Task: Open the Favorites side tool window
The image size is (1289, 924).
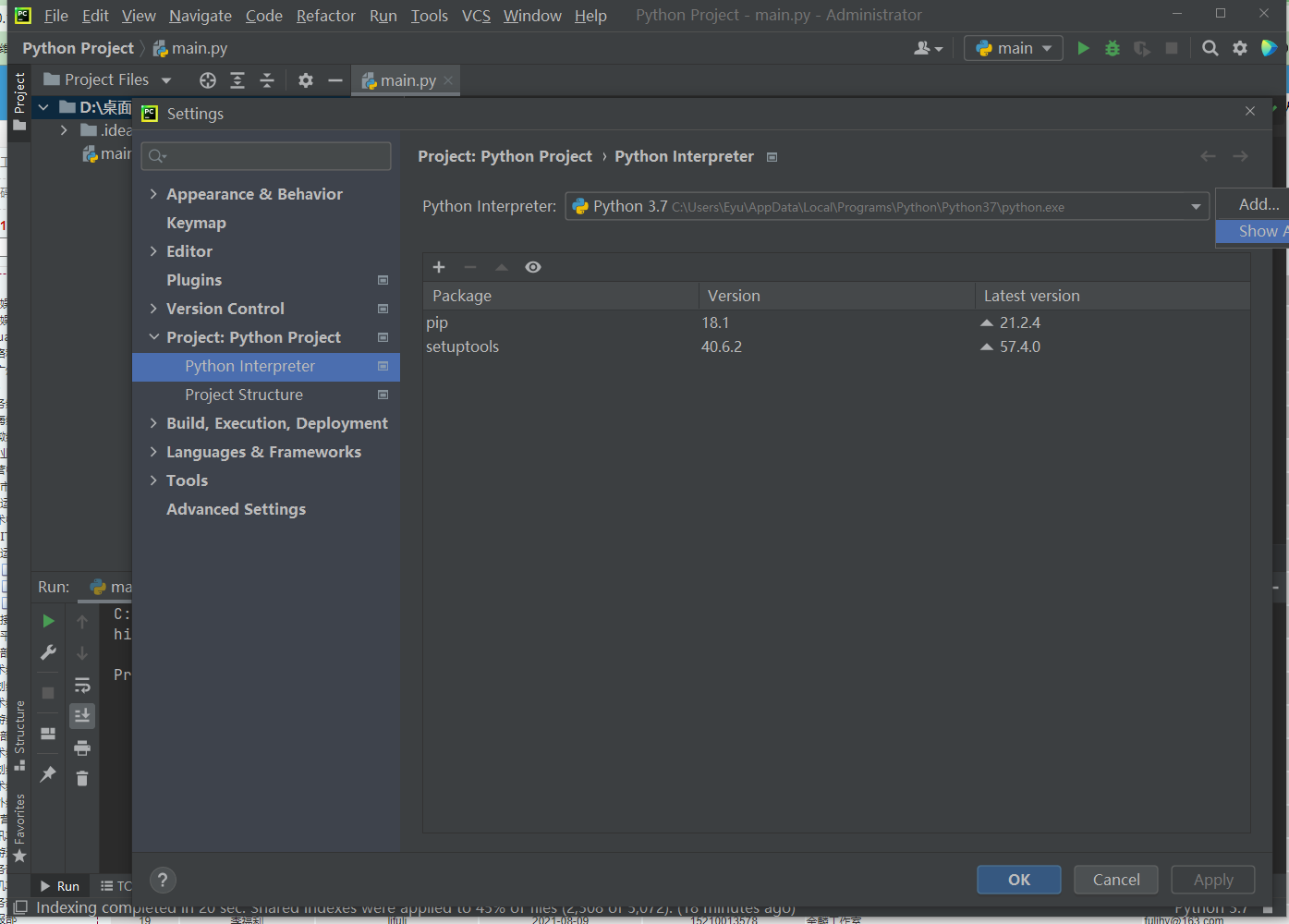Action: coord(19,828)
